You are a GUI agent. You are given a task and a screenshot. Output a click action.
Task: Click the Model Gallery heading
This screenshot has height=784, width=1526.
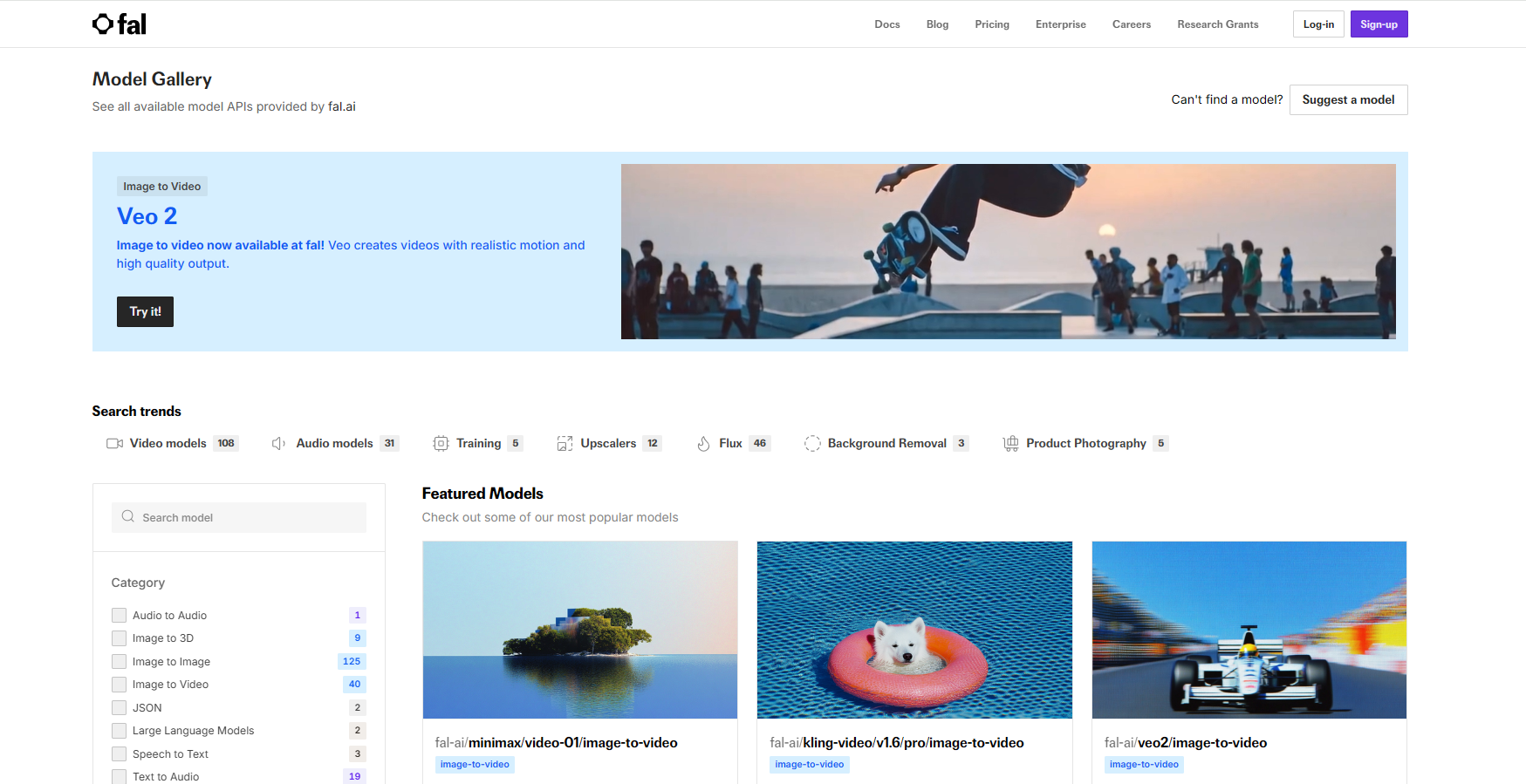click(x=152, y=79)
